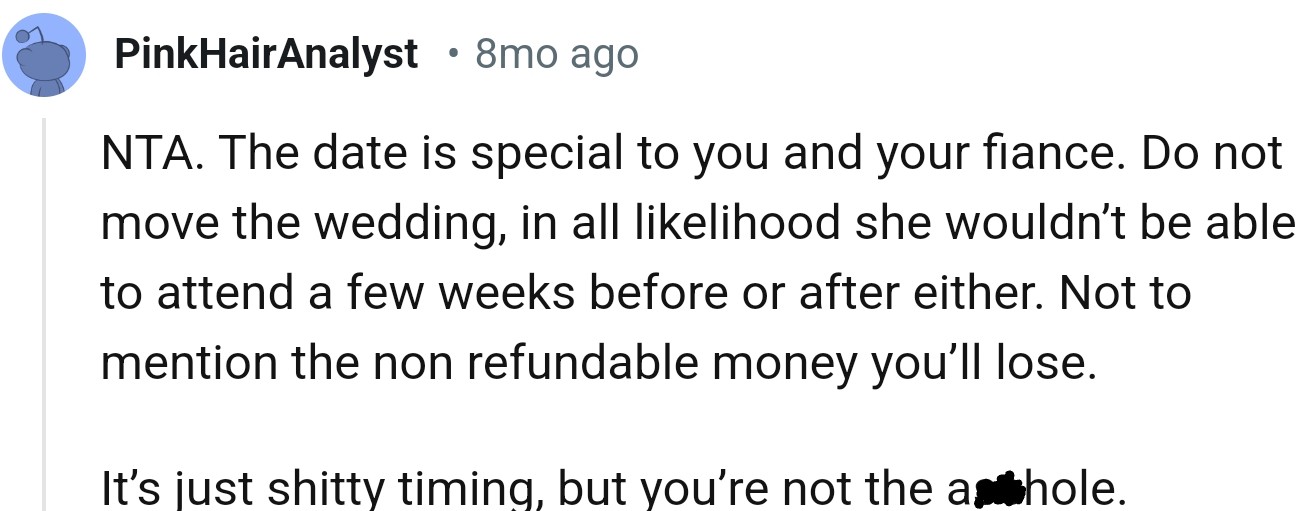Click the "8mo ago" comment timestamp
Viewport: 1310px width, 511px height.
tap(557, 54)
